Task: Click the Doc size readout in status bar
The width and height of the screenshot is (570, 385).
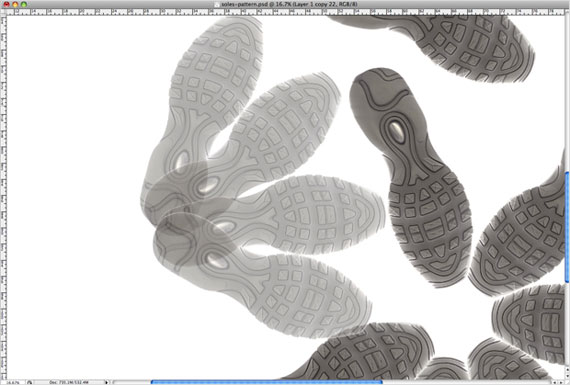Action: tap(69, 382)
